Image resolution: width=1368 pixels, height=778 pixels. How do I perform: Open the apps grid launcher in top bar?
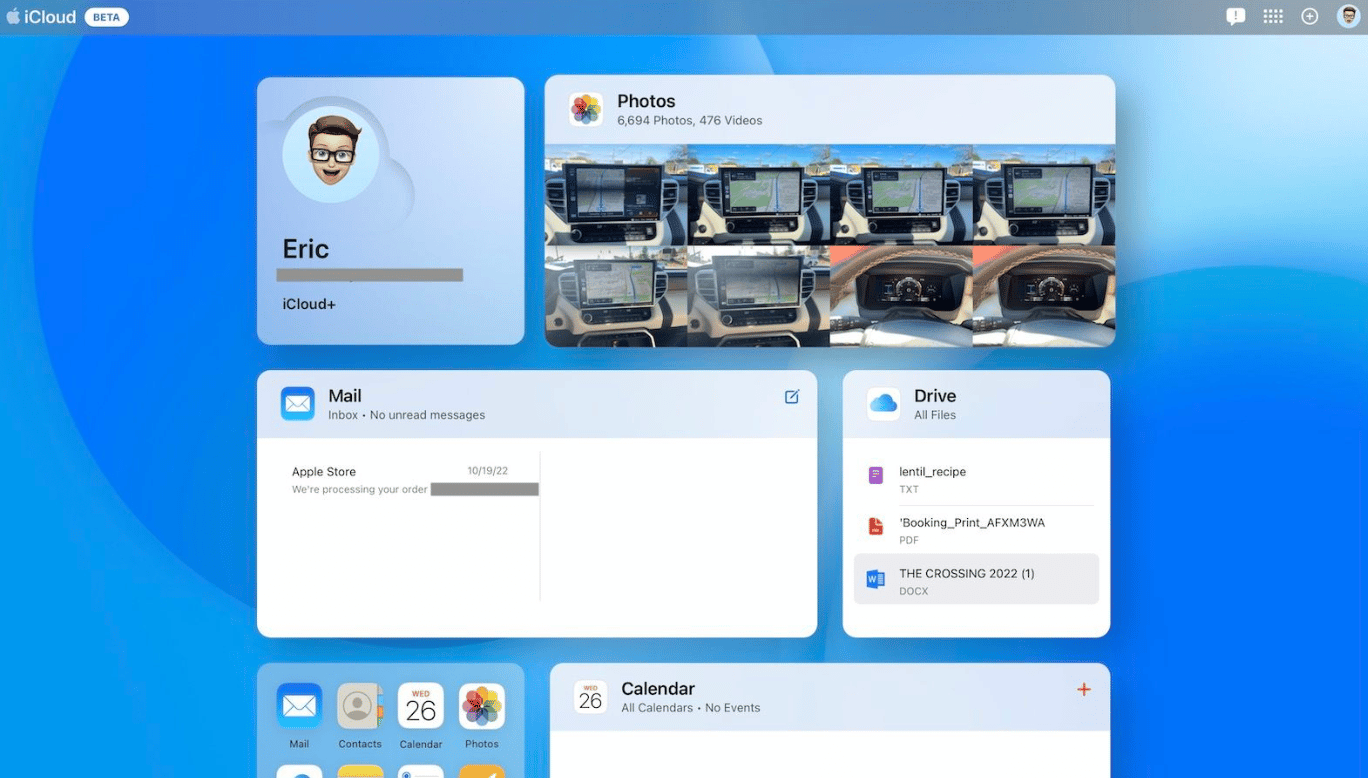[1272, 16]
